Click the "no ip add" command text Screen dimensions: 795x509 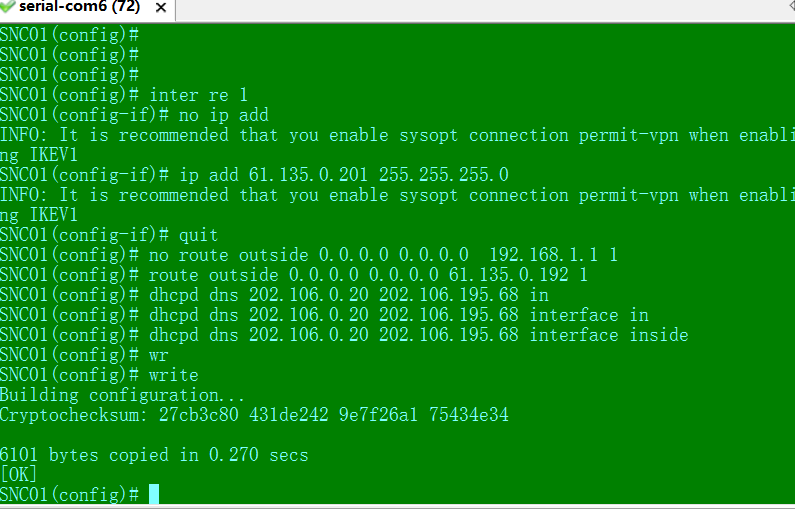(x=223, y=115)
